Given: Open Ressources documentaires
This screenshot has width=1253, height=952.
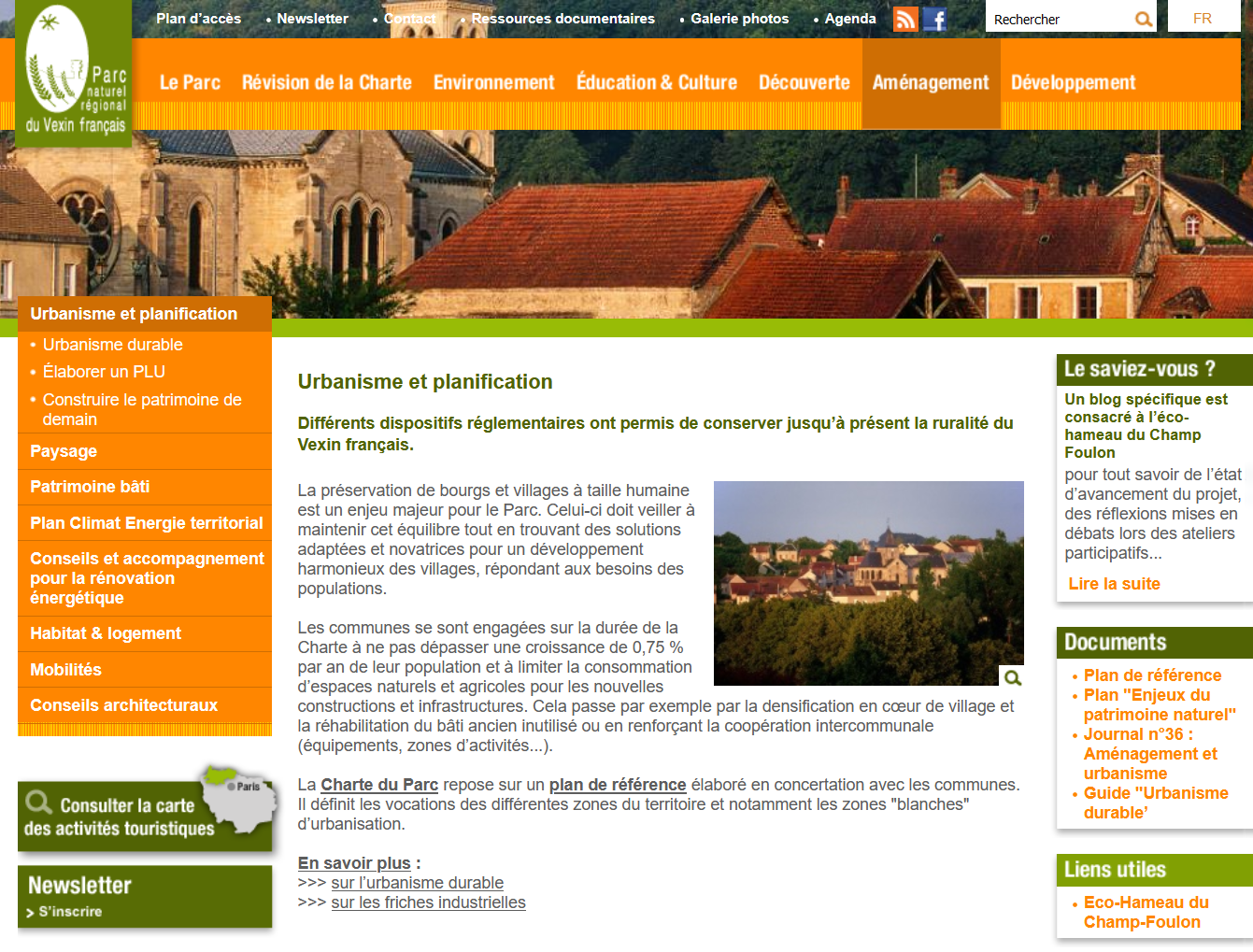Looking at the screenshot, I should (x=562, y=19).
